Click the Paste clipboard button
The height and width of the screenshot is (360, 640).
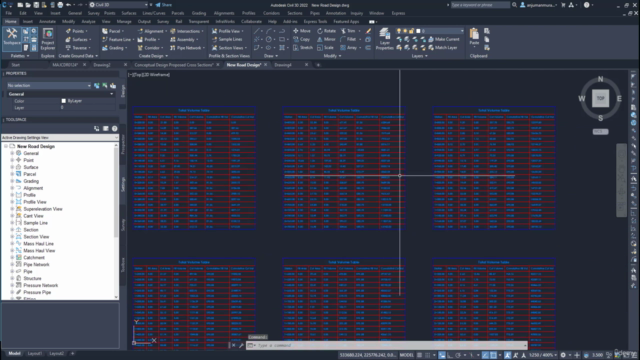pos(474,37)
